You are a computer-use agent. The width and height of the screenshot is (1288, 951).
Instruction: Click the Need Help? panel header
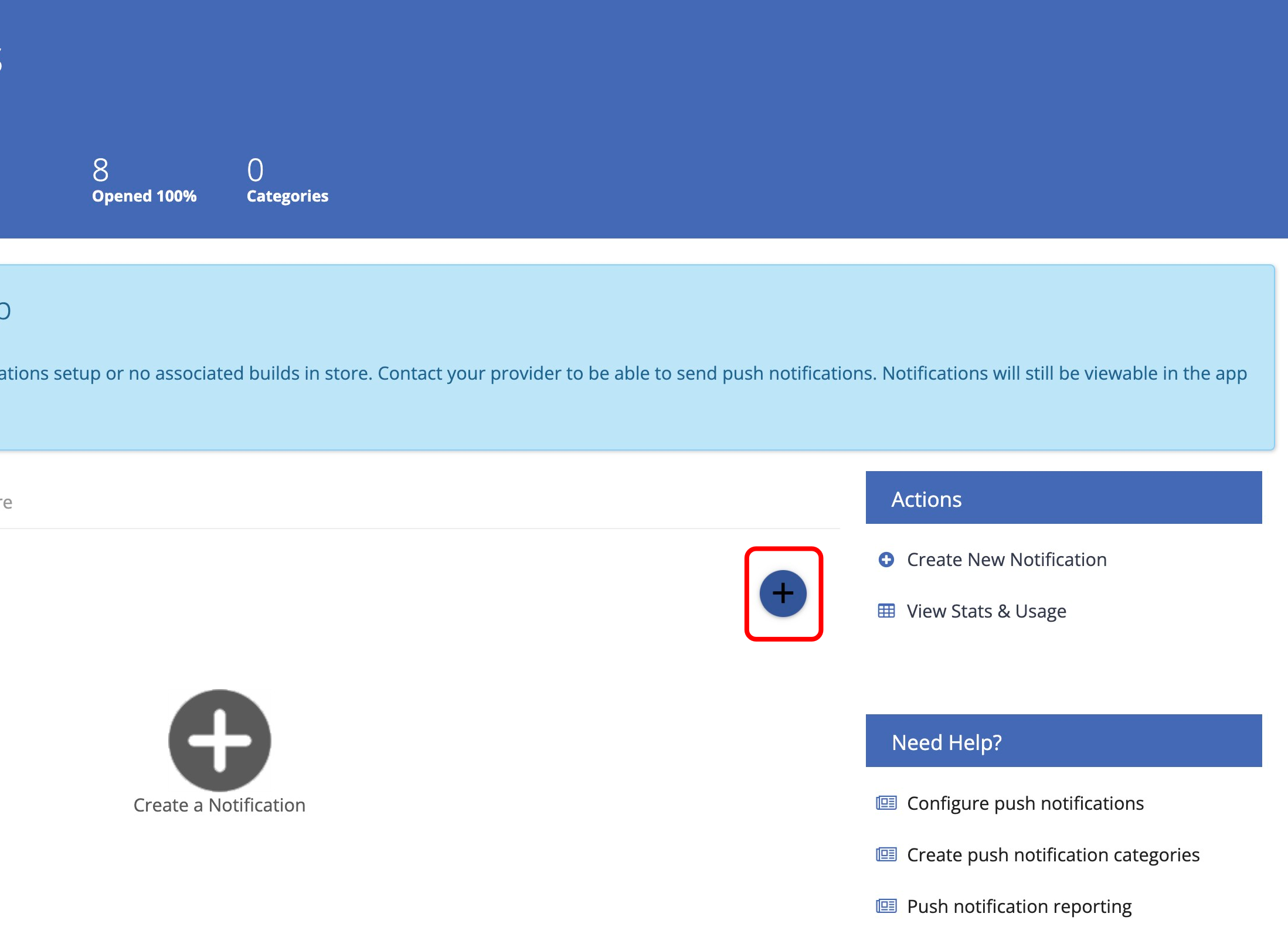coord(1063,741)
